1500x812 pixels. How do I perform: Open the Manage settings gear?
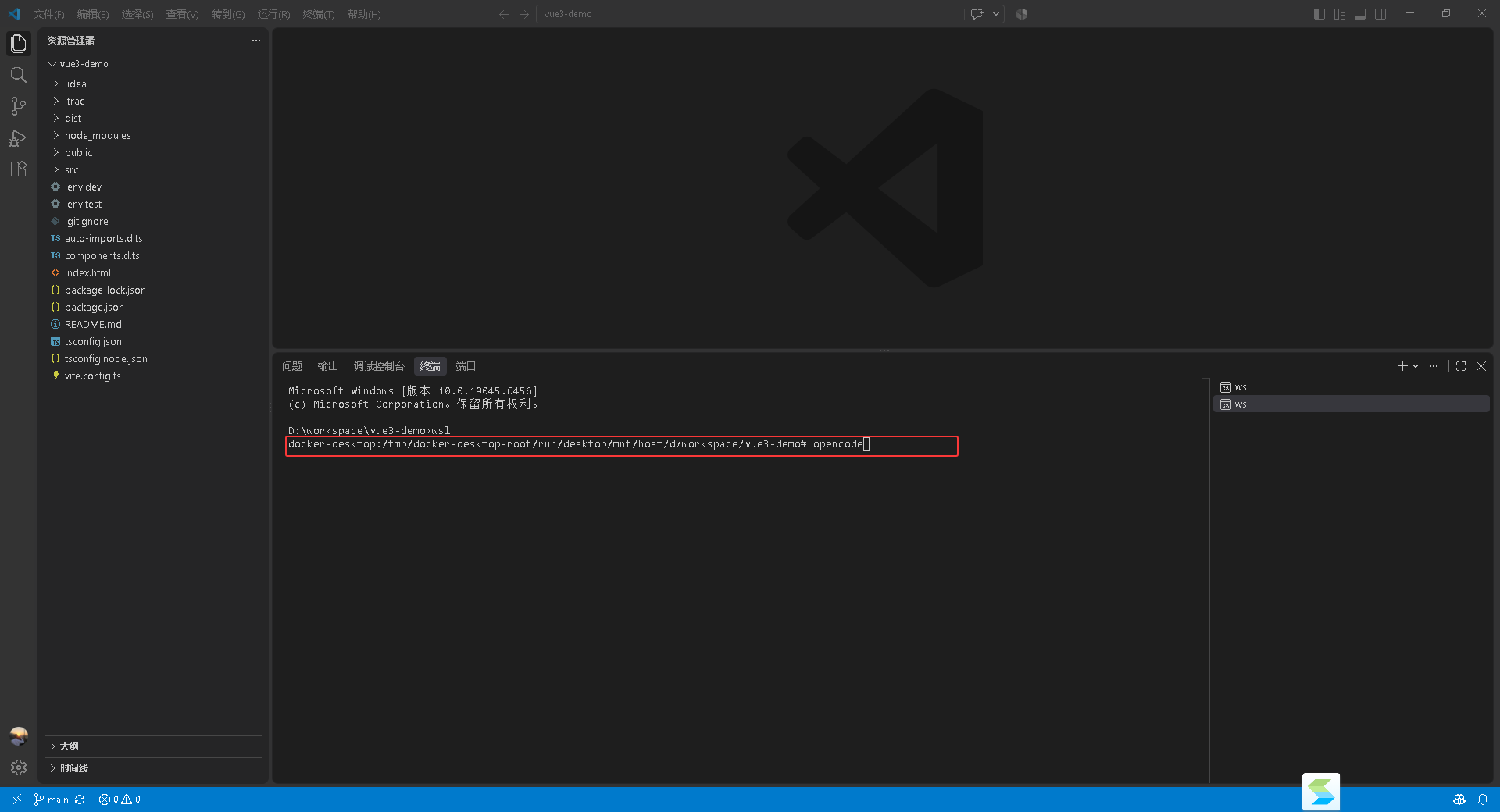(19, 768)
